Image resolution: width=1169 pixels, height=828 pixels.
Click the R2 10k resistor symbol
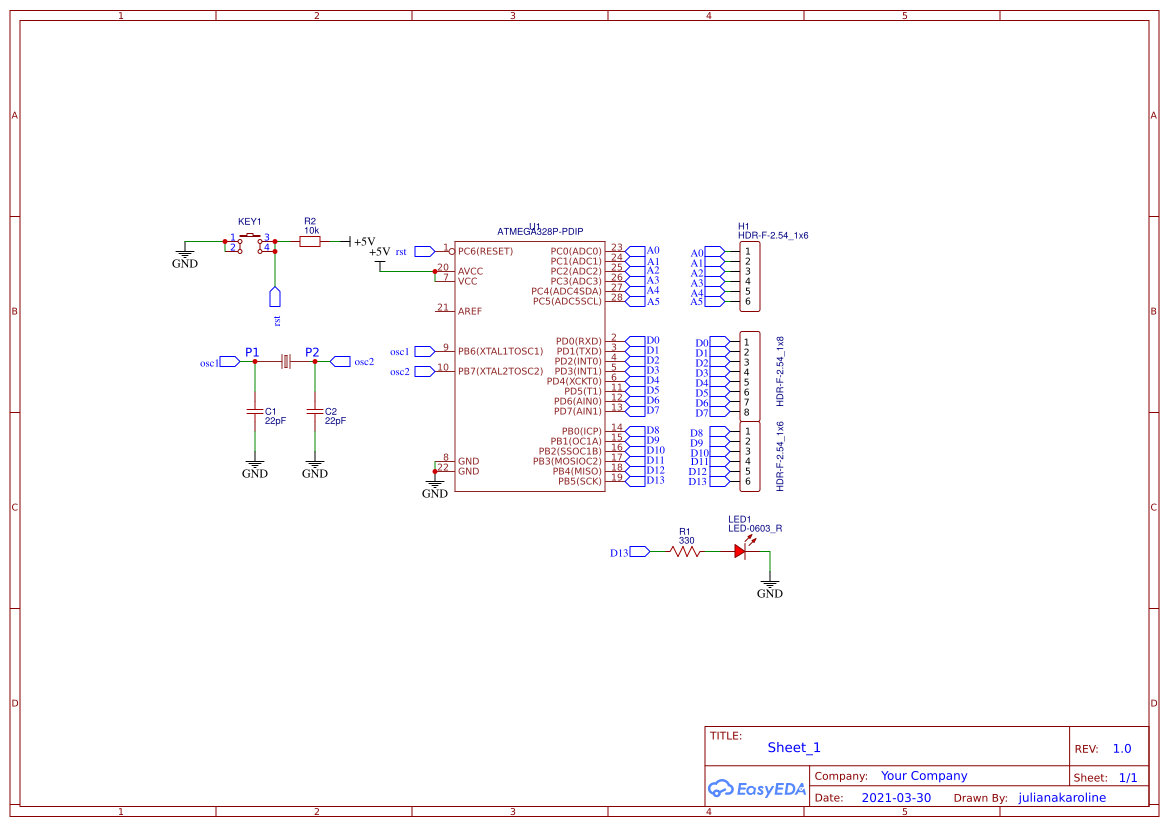310,241
